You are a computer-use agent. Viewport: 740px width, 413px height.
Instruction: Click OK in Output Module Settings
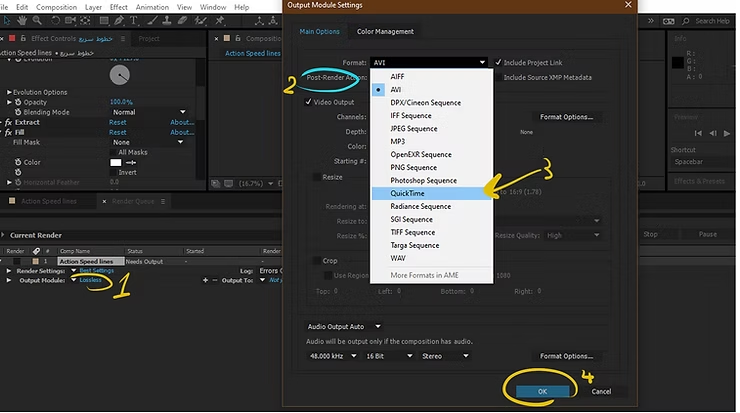(542, 391)
